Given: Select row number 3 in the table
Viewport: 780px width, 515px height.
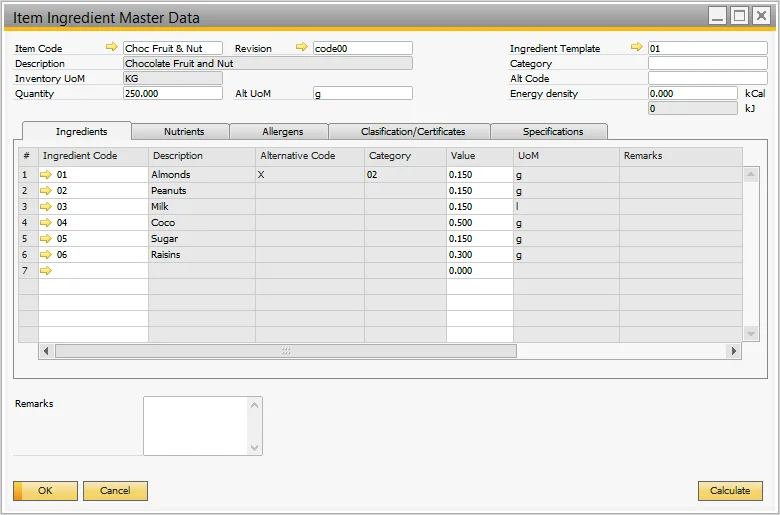Looking at the screenshot, I should 28,206.
